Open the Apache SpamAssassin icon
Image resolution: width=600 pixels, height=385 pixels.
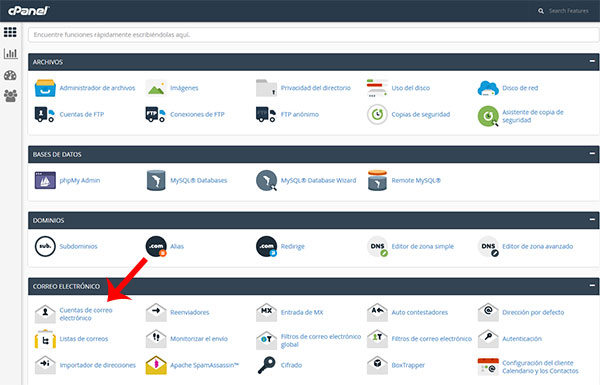156,365
